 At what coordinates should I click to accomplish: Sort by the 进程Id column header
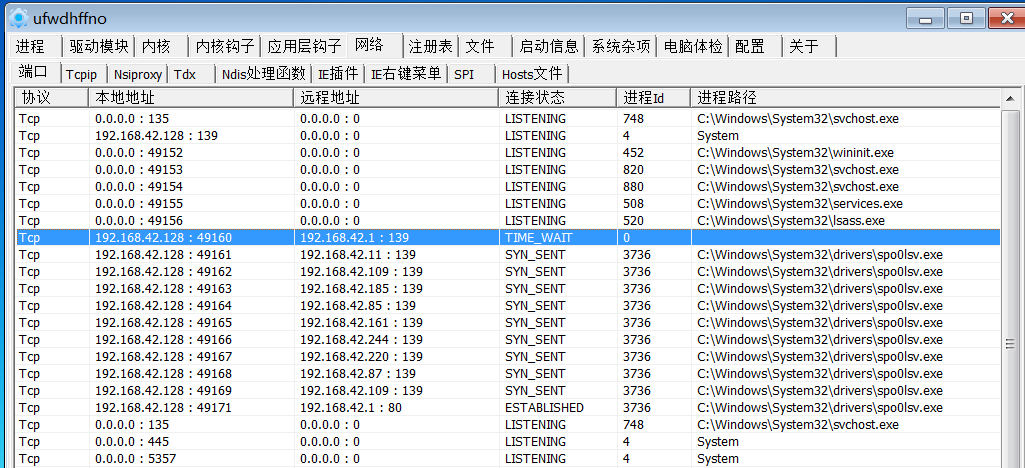coord(653,98)
